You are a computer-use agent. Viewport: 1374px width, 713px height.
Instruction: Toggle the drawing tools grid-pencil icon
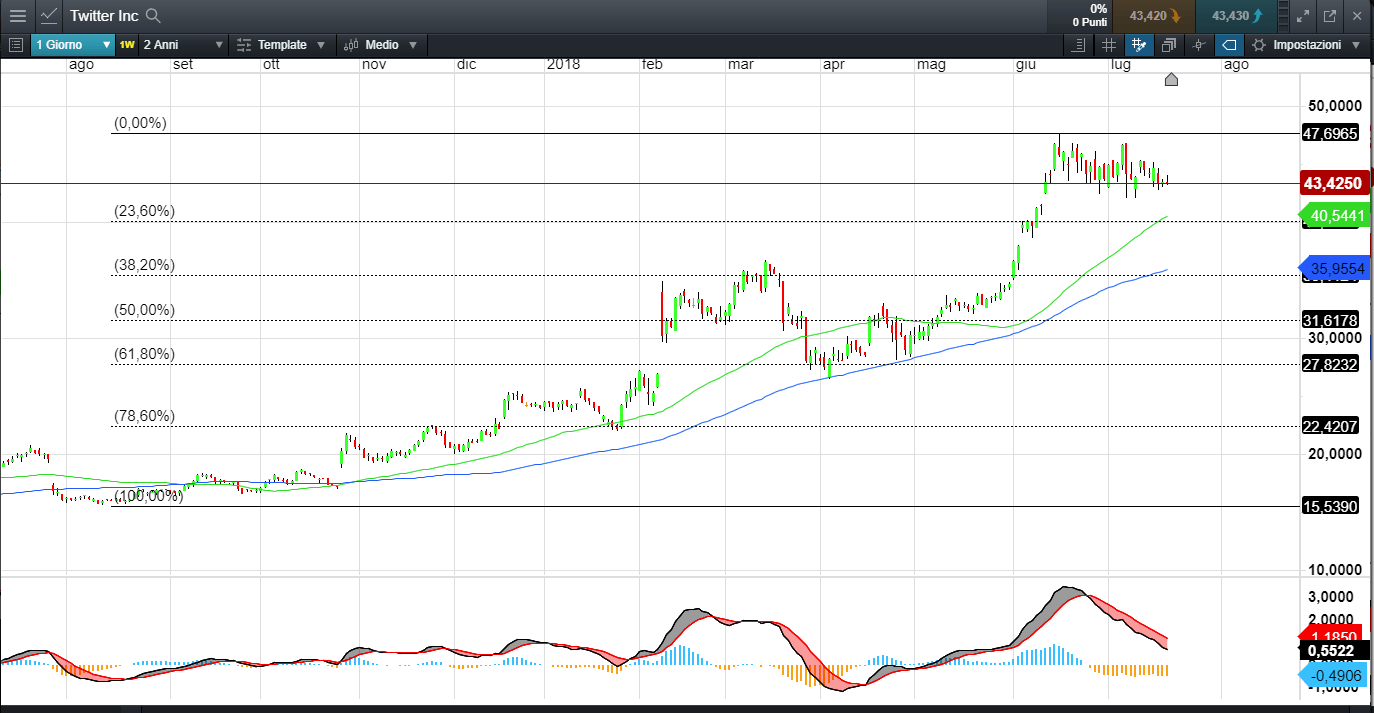[1138, 45]
